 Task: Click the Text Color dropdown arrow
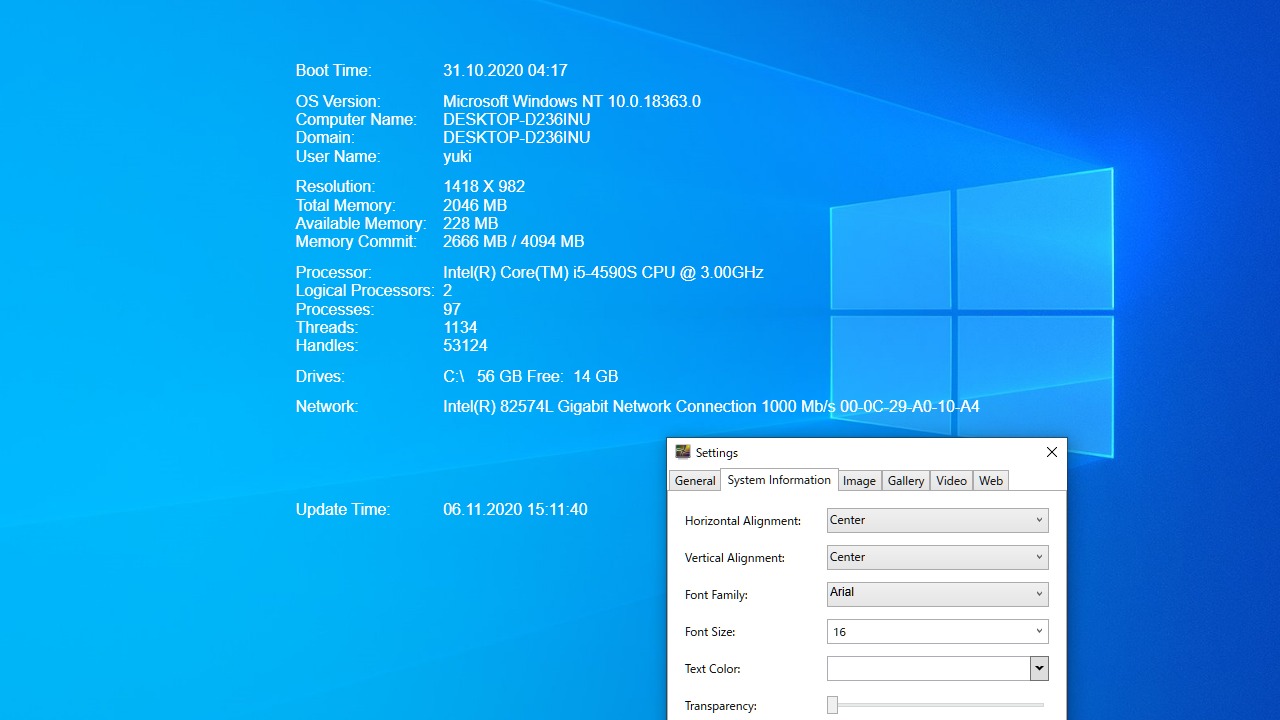(x=1039, y=668)
